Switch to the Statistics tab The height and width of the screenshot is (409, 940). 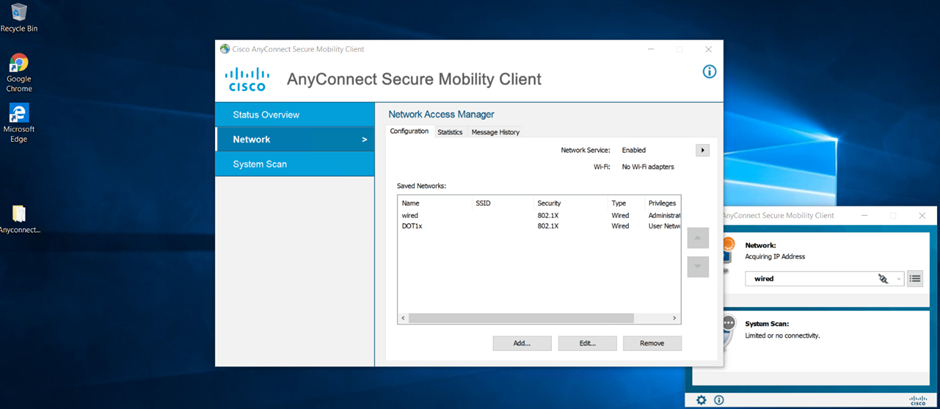450,132
